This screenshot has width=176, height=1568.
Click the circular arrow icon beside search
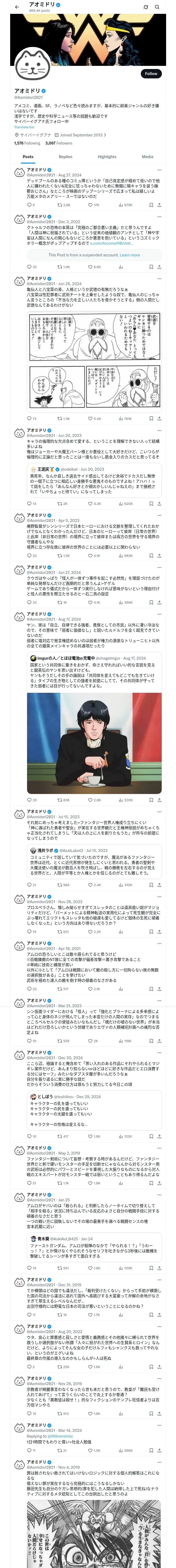[x=146, y=7]
